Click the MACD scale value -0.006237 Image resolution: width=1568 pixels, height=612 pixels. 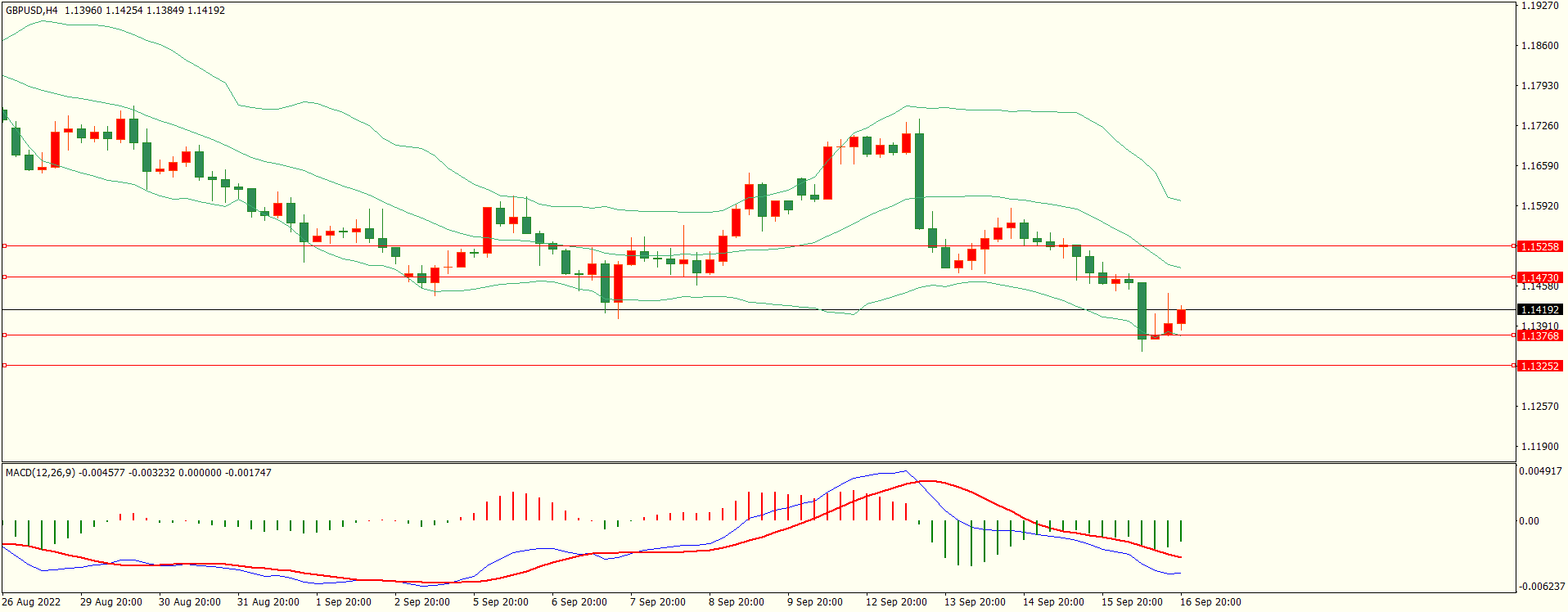pyautogui.click(x=1542, y=587)
